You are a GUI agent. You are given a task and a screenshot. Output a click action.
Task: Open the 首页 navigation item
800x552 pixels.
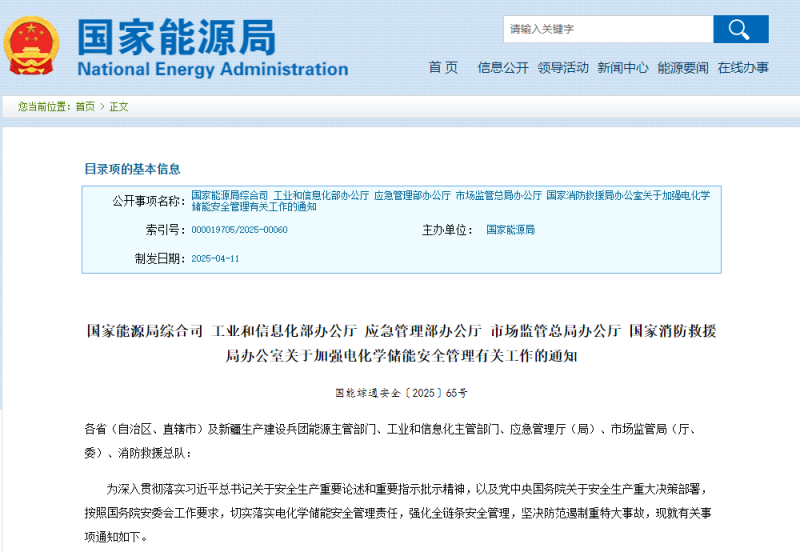[x=443, y=67]
